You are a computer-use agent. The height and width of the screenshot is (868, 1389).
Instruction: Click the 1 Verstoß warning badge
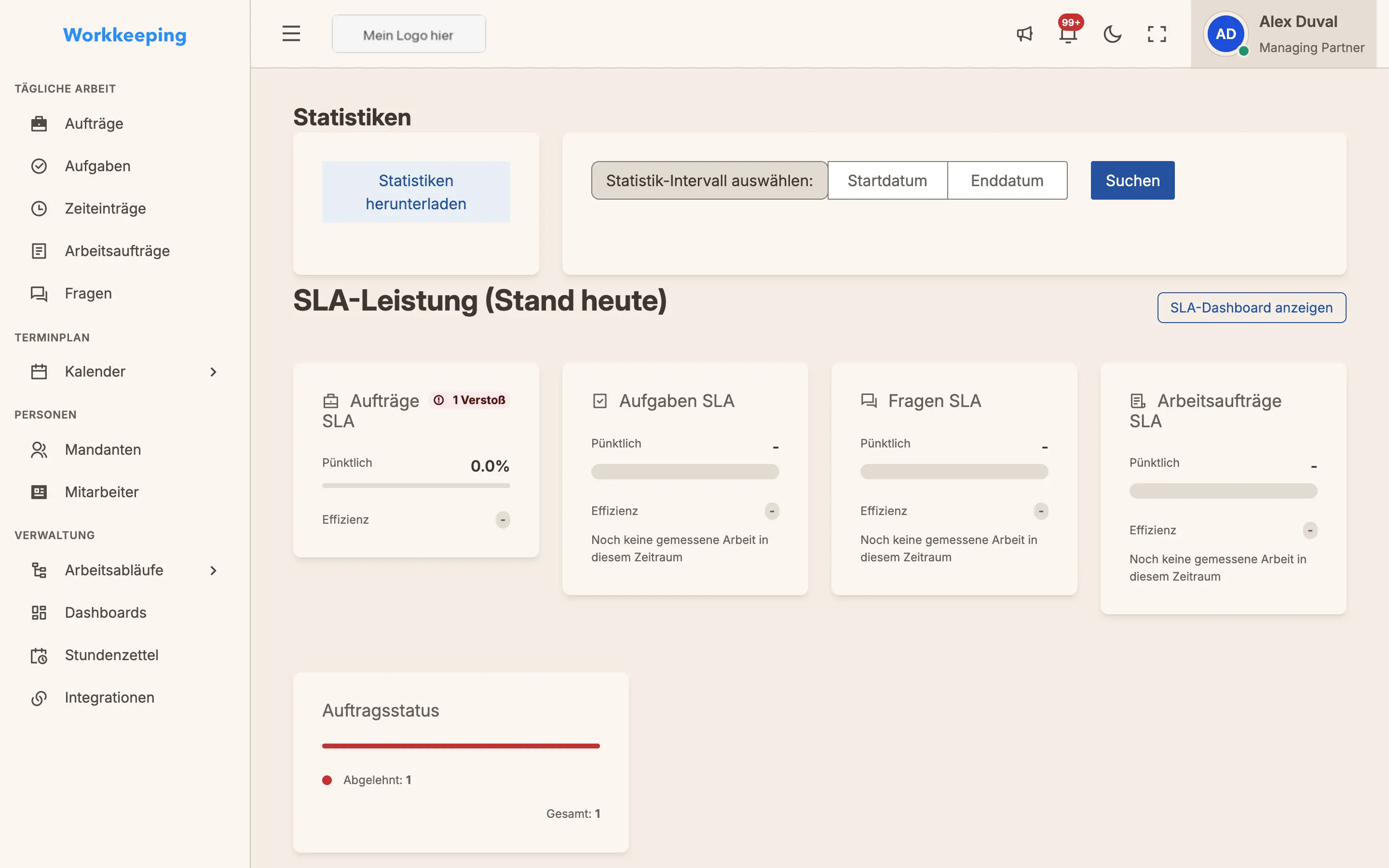pyautogui.click(x=470, y=400)
